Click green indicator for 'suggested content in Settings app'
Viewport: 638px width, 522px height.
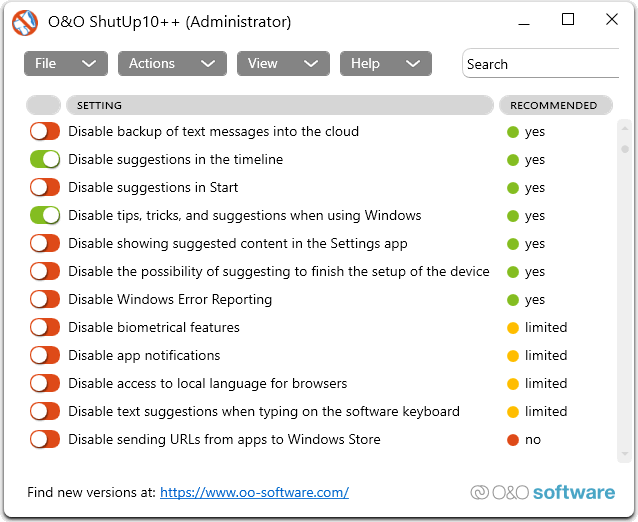click(x=513, y=244)
